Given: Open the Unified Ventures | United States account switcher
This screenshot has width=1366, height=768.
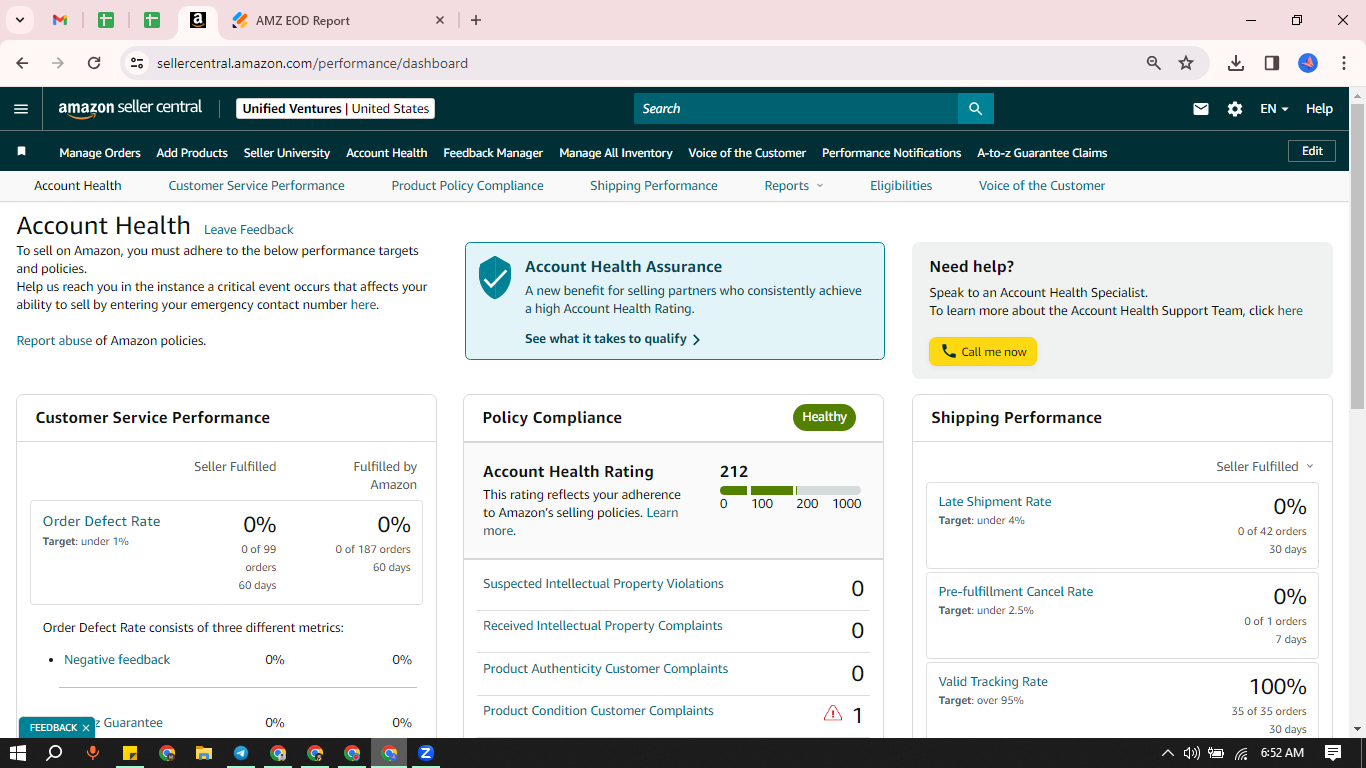Looking at the screenshot, I should (336, 109).
